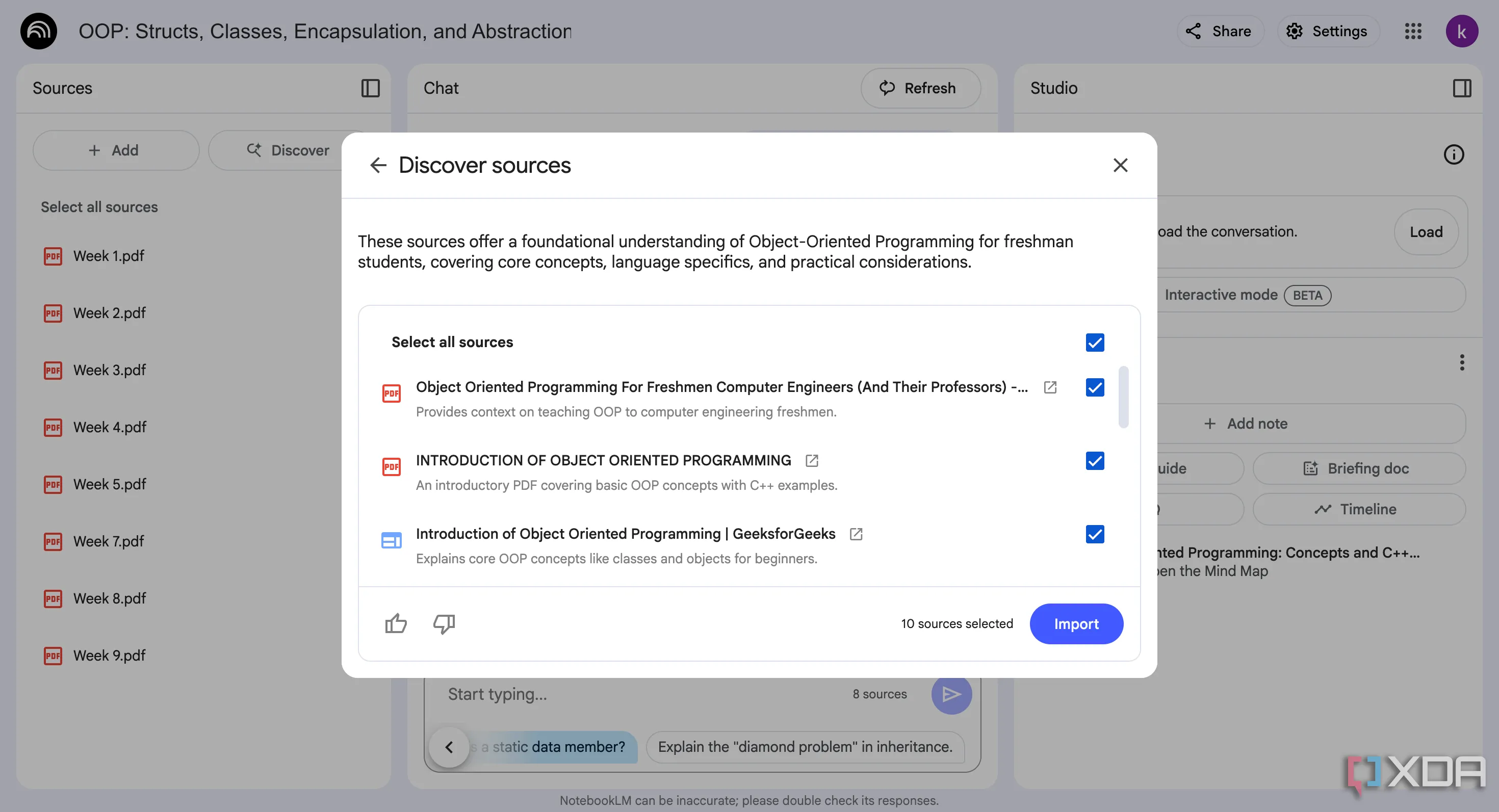Click the PDF icon of Week 5.pdf
The width and height of the screenshot is (1499, 812).
tap(53, 485)
